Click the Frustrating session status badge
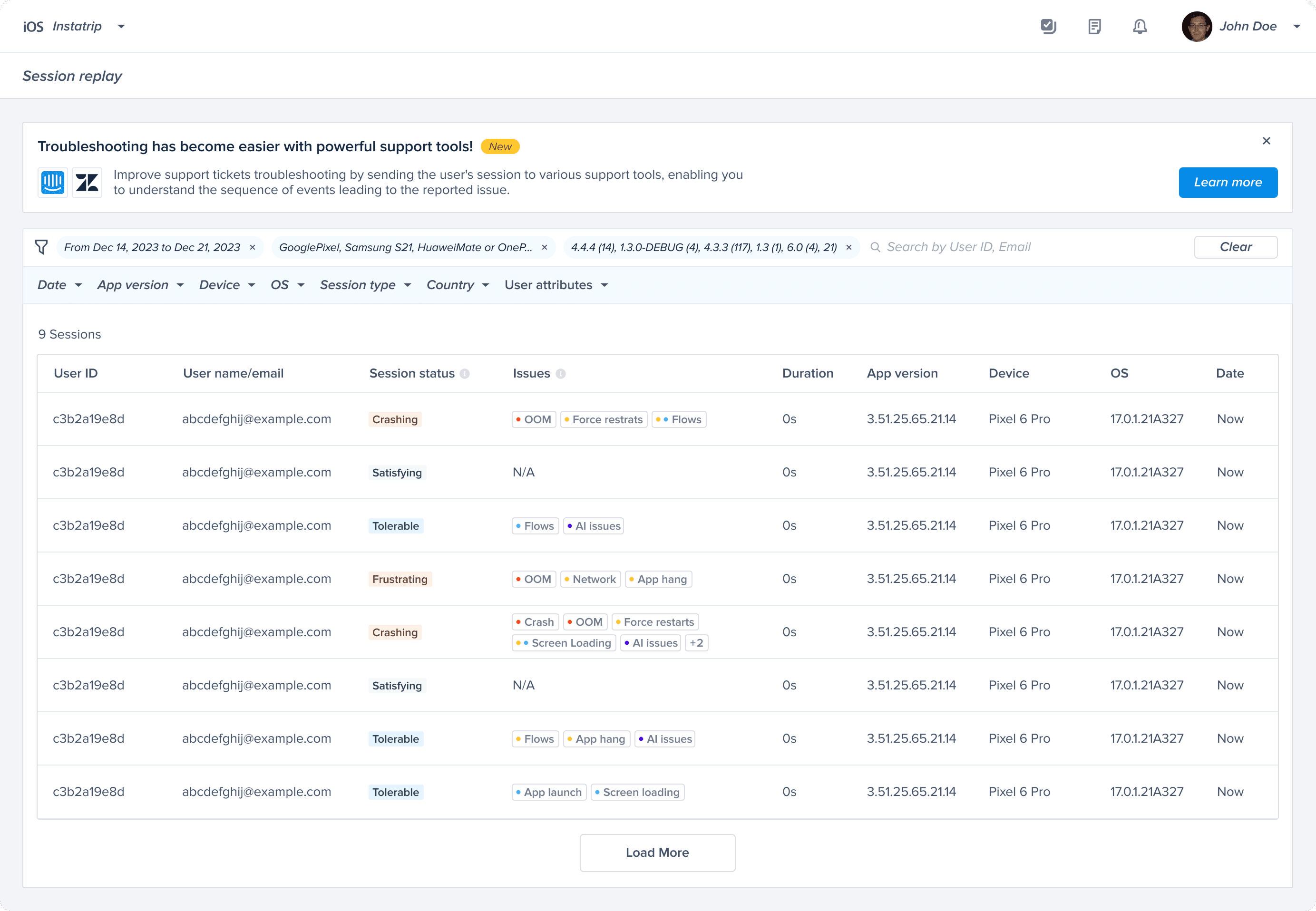The image size is (1316, 911). tap(400, 580)
